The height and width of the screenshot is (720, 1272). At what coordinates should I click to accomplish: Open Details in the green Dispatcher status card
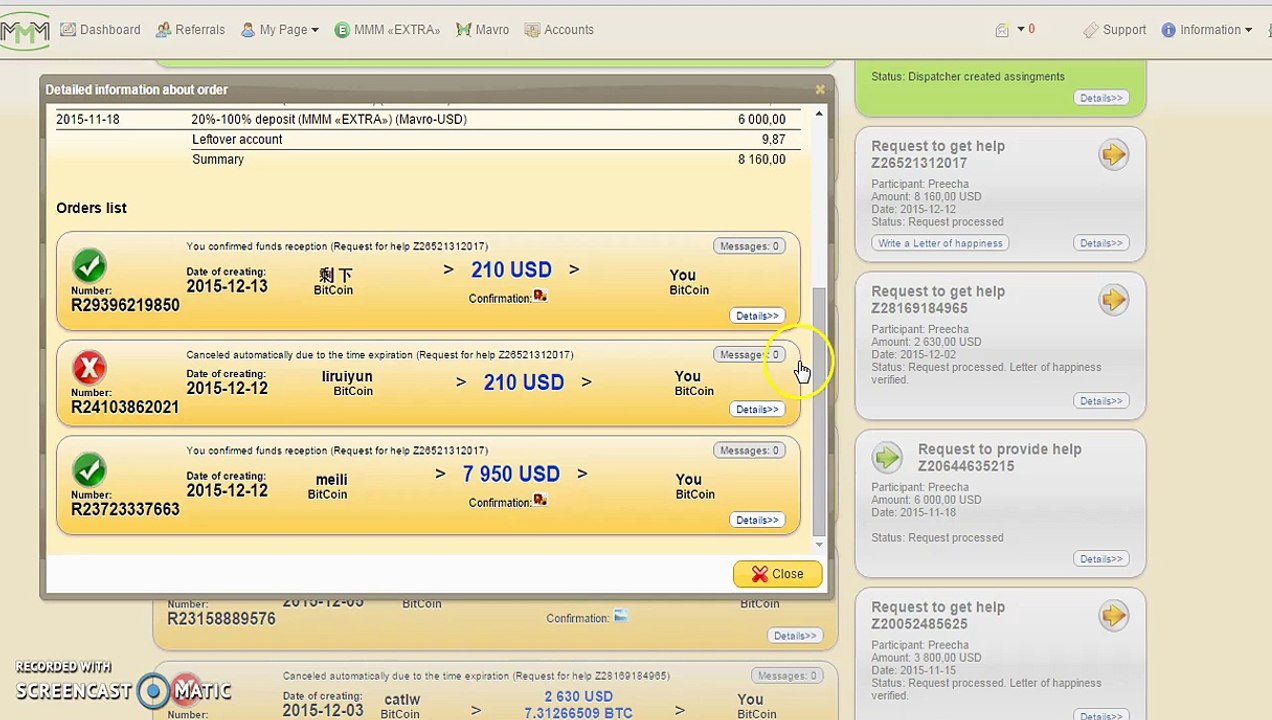coord(1101,98)
